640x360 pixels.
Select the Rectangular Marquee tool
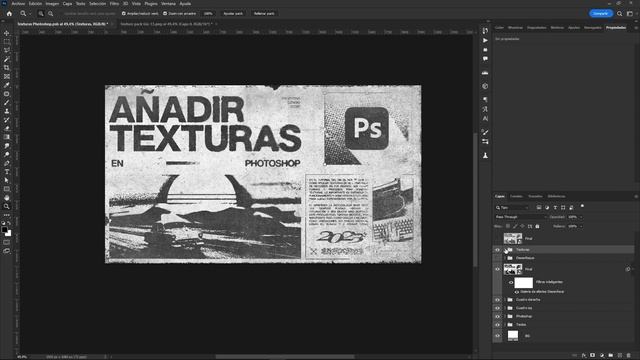(x=7, y=42)
